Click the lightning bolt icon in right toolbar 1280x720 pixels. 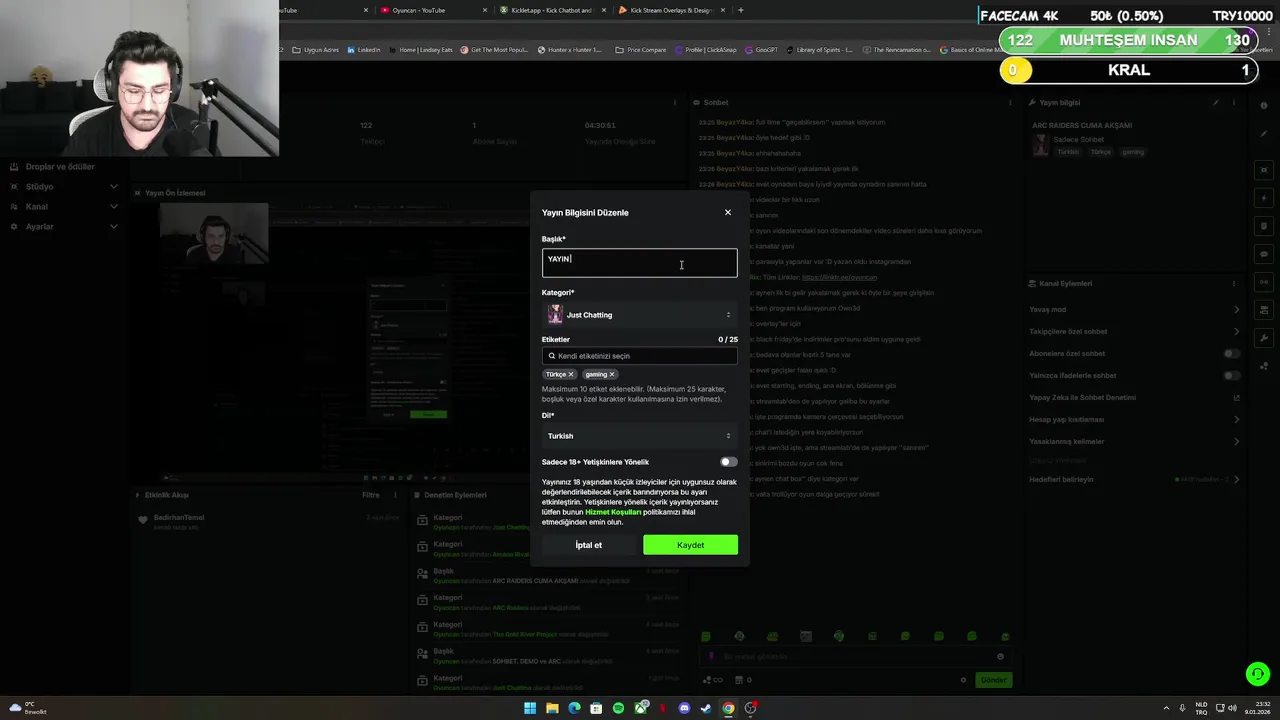click(1264, 198)
